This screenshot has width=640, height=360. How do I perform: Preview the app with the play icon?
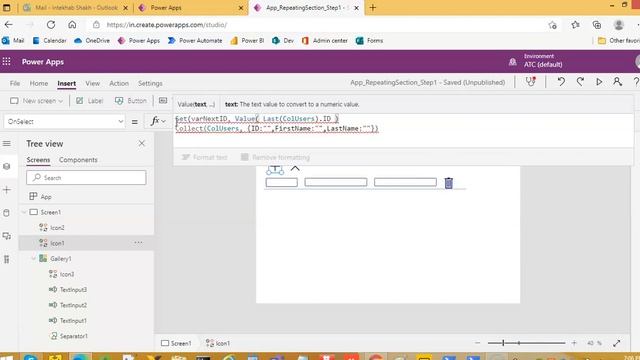point(599,82)
